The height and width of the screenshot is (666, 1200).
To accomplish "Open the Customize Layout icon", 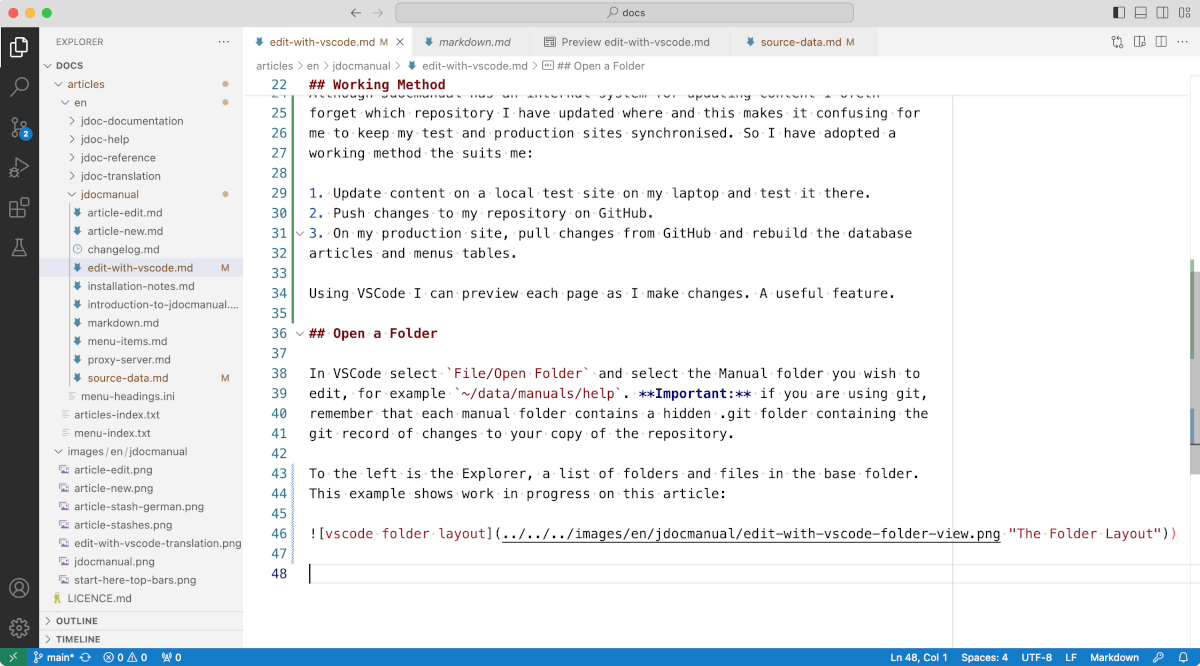I will pos(1184,13).
